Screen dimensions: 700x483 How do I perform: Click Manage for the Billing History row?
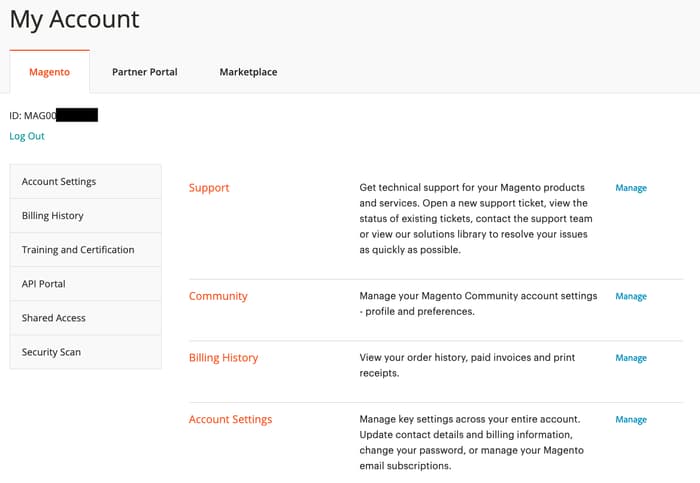click(x=631, y=358)
